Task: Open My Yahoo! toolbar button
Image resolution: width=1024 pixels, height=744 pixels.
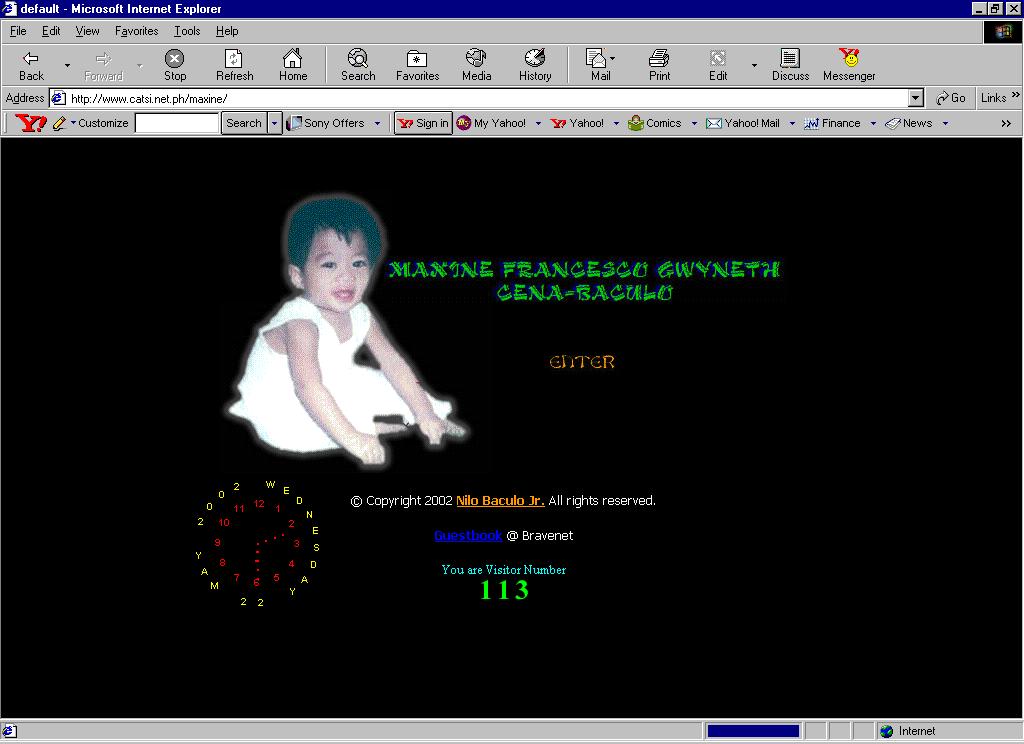Action: (x=491, y=123)
